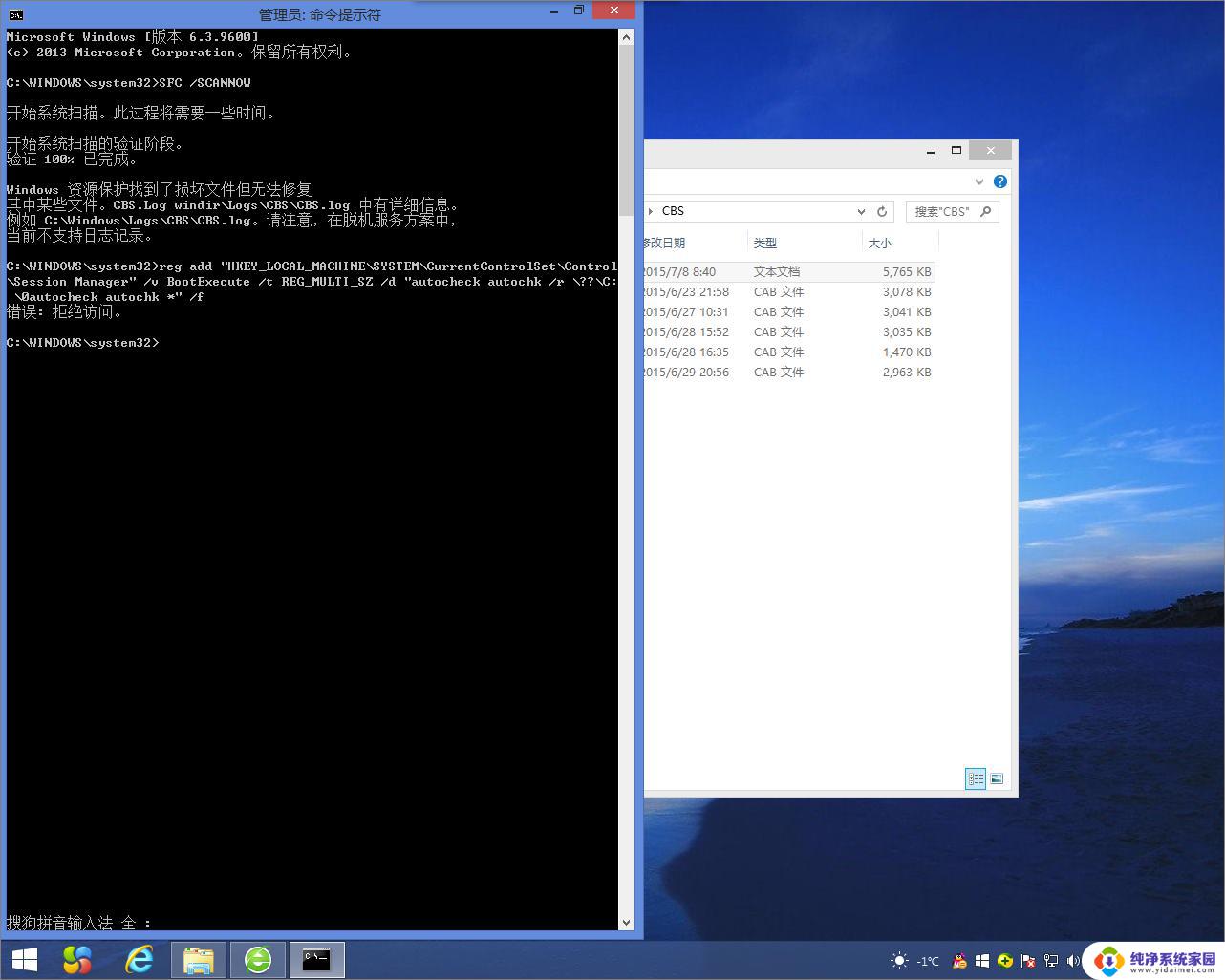1225x980 pixels.
Task: Open the network connection tray icon
Action: pos(1051,961)
